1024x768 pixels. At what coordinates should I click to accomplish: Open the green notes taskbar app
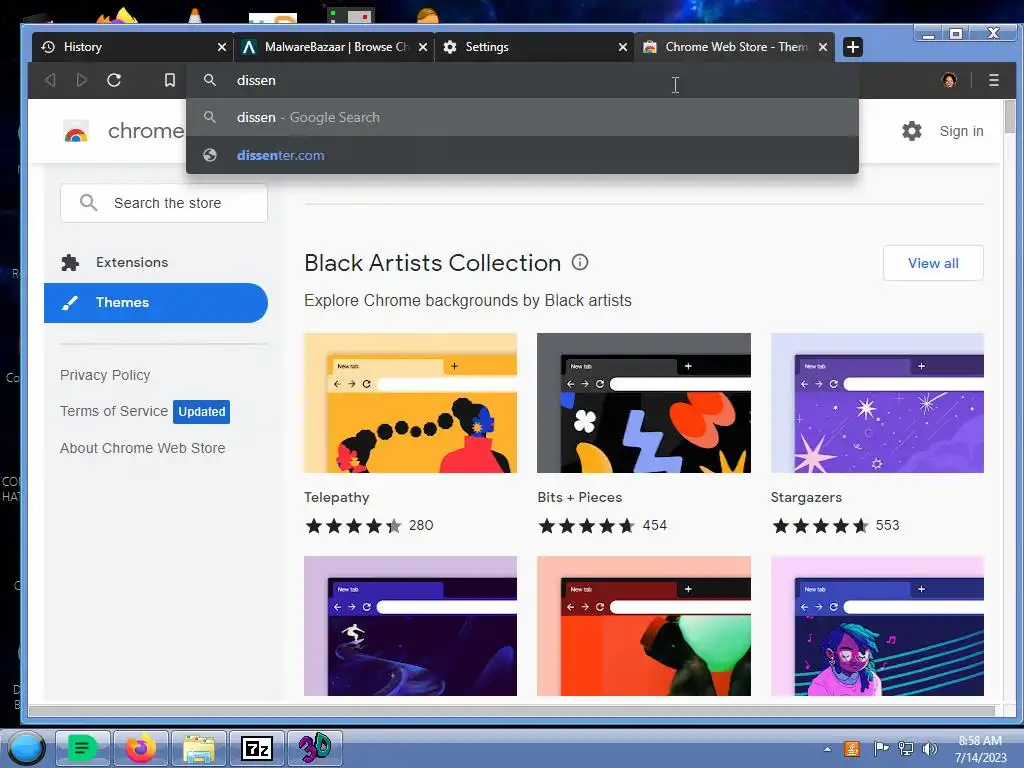(82, 748)
